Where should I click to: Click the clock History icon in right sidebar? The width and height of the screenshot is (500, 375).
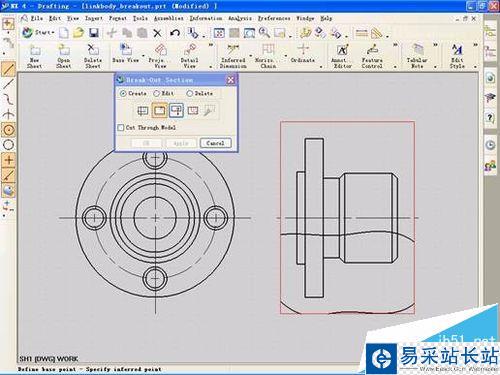click(x=490, y=145)
